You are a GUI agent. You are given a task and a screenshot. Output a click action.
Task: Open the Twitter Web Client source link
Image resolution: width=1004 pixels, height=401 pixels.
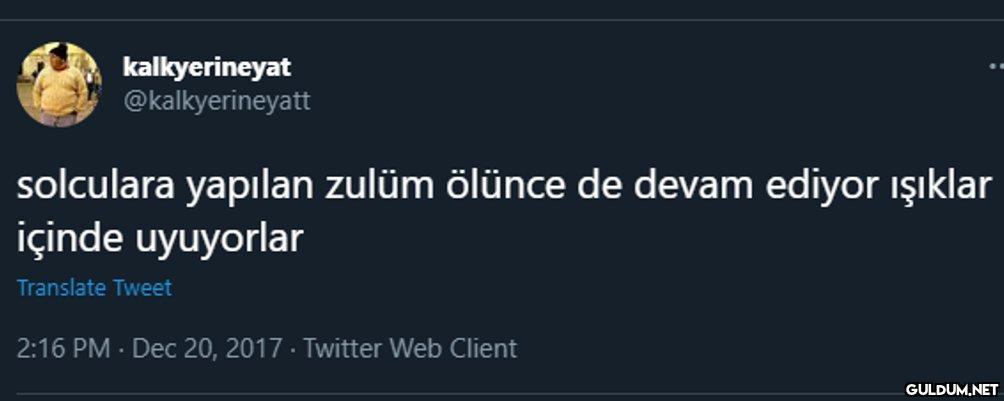(410, 348)
